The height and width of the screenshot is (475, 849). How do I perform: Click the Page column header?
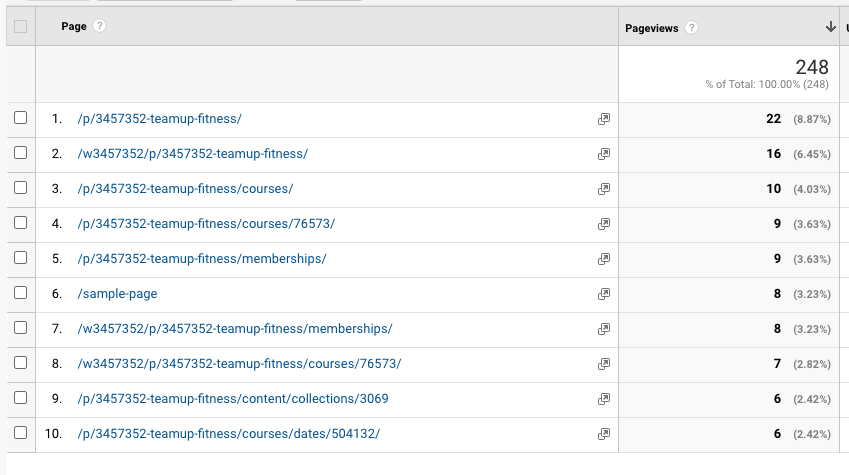coord(74,27)
